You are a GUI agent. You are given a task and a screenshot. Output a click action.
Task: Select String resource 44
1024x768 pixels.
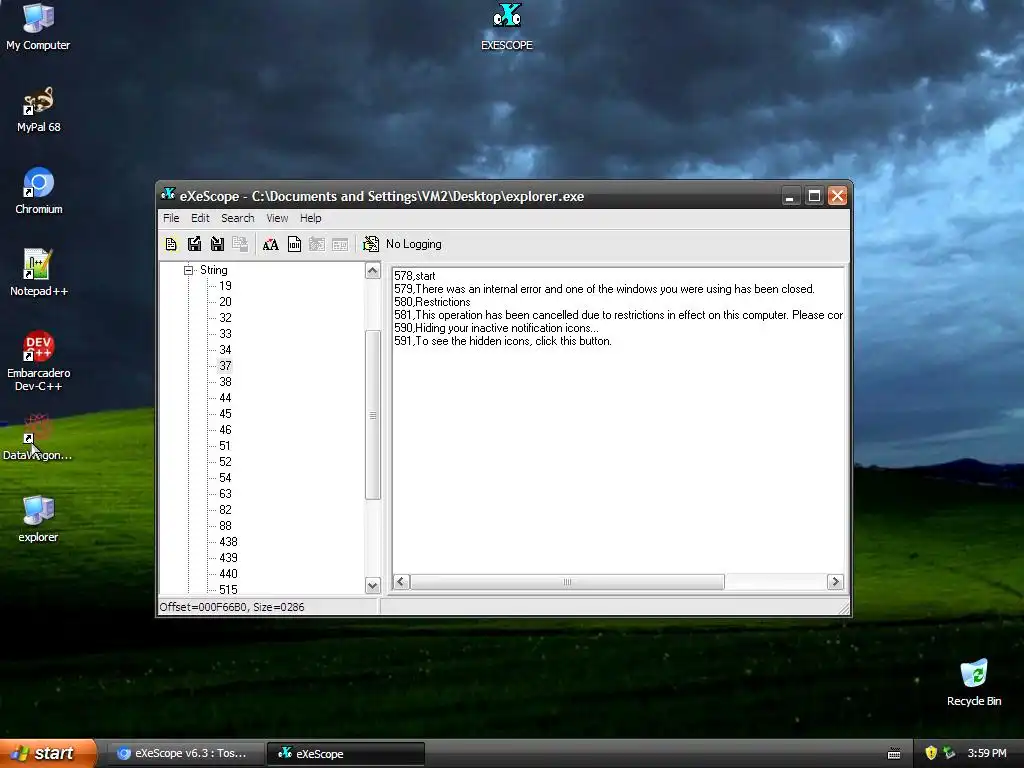click(225, 398)
